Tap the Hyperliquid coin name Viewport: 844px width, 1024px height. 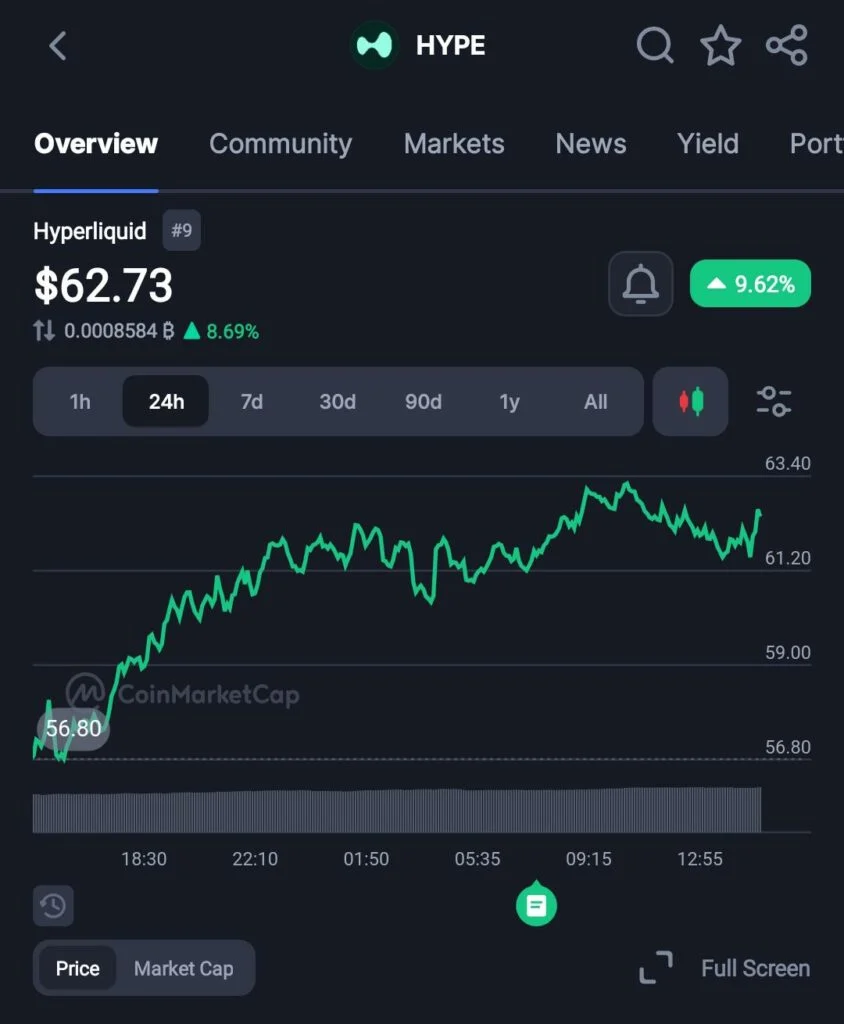(x=89, y=231)
